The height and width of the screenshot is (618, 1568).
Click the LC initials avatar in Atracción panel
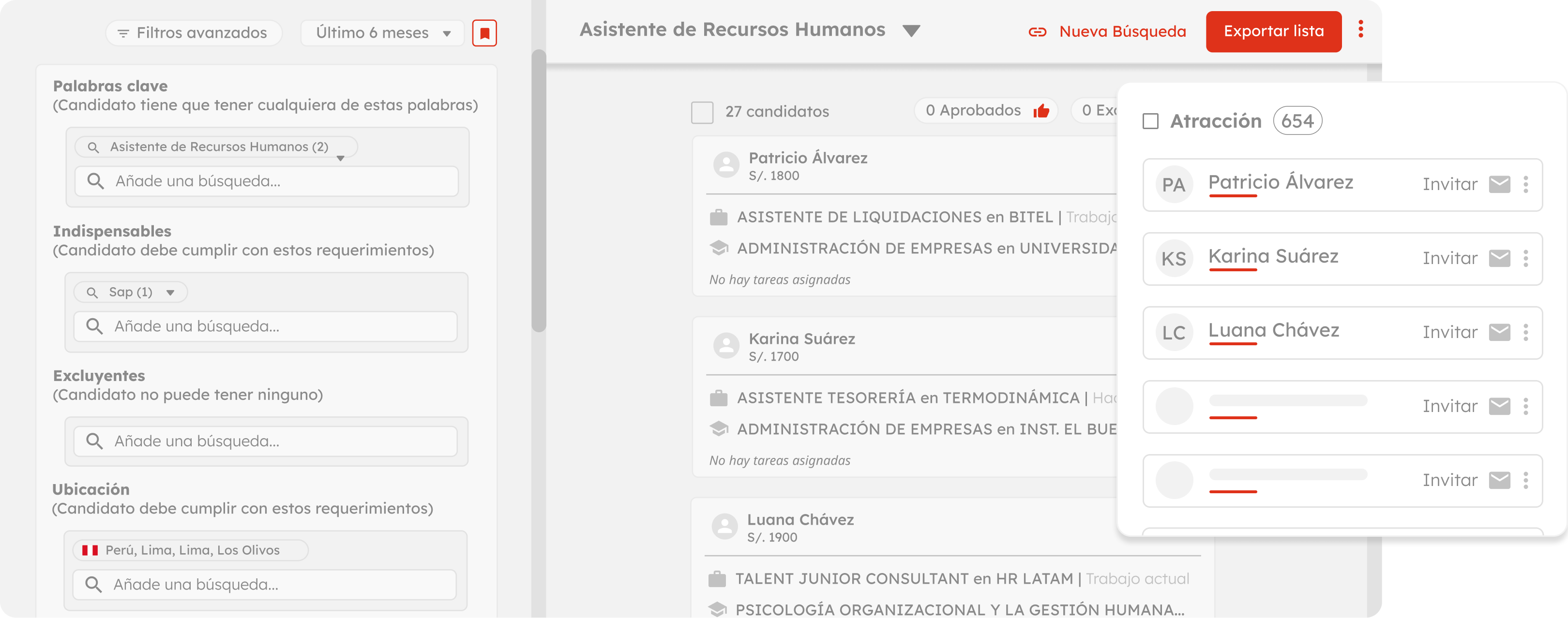[x=1174, y=333]
